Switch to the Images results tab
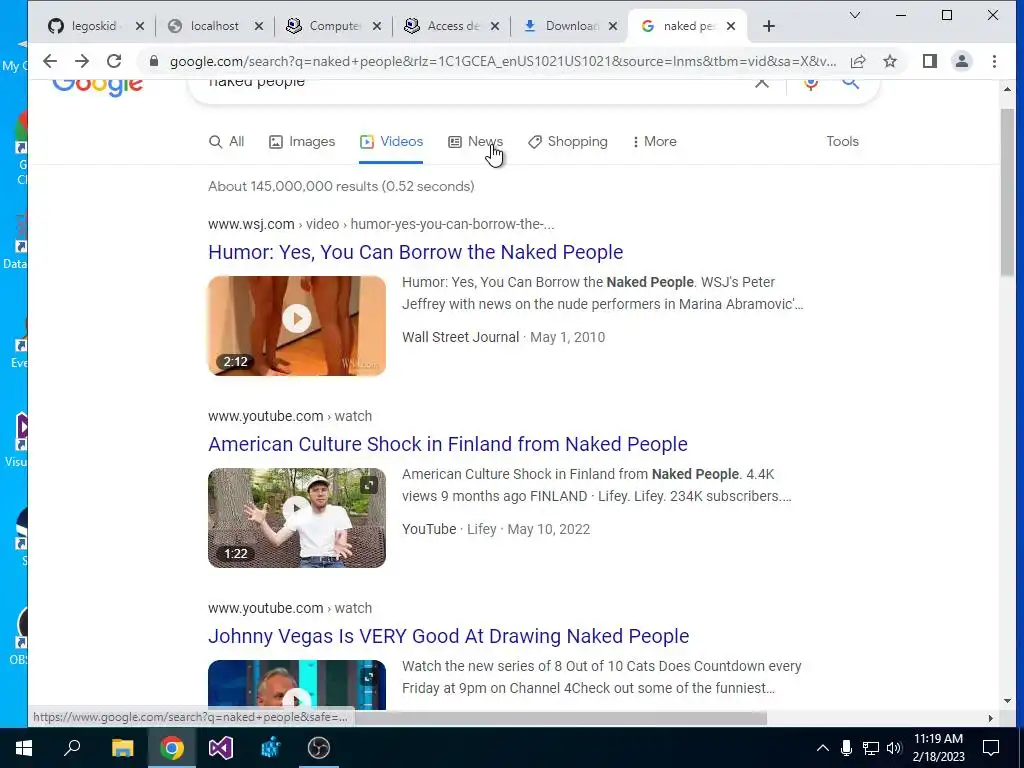 (x=302, y=142)
